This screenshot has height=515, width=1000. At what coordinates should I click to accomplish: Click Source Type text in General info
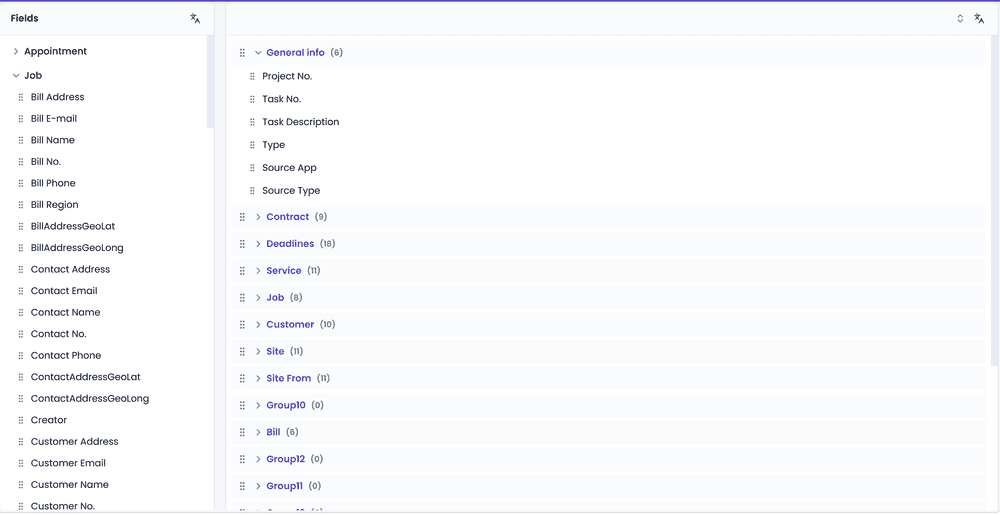[x=291, y=191]
